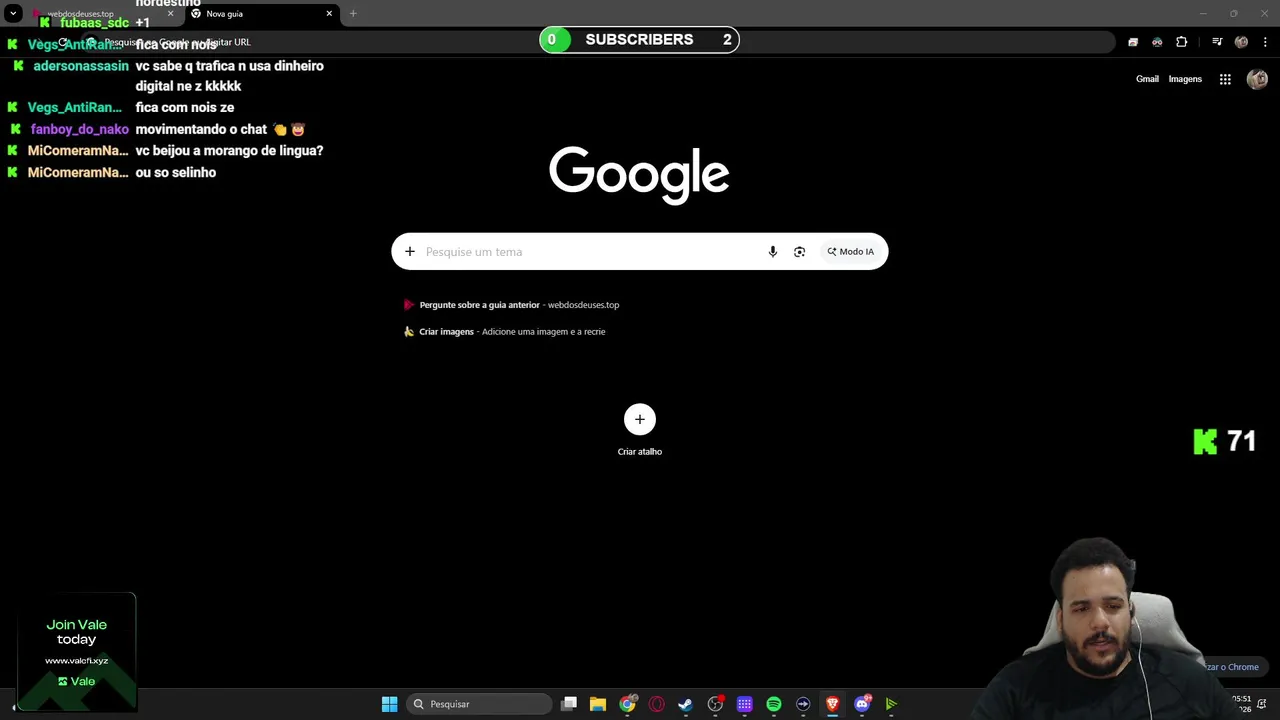Open the Google account avatar on page
This screenshot has height=720, width=1280.
point(1257,80)
